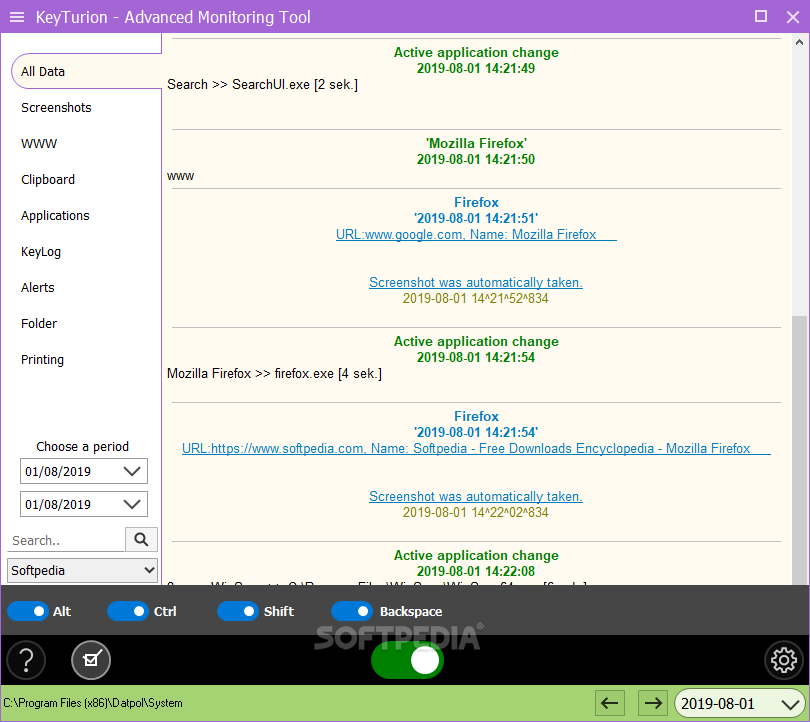Toggle the Alt key switch

[x=28, y=611]
